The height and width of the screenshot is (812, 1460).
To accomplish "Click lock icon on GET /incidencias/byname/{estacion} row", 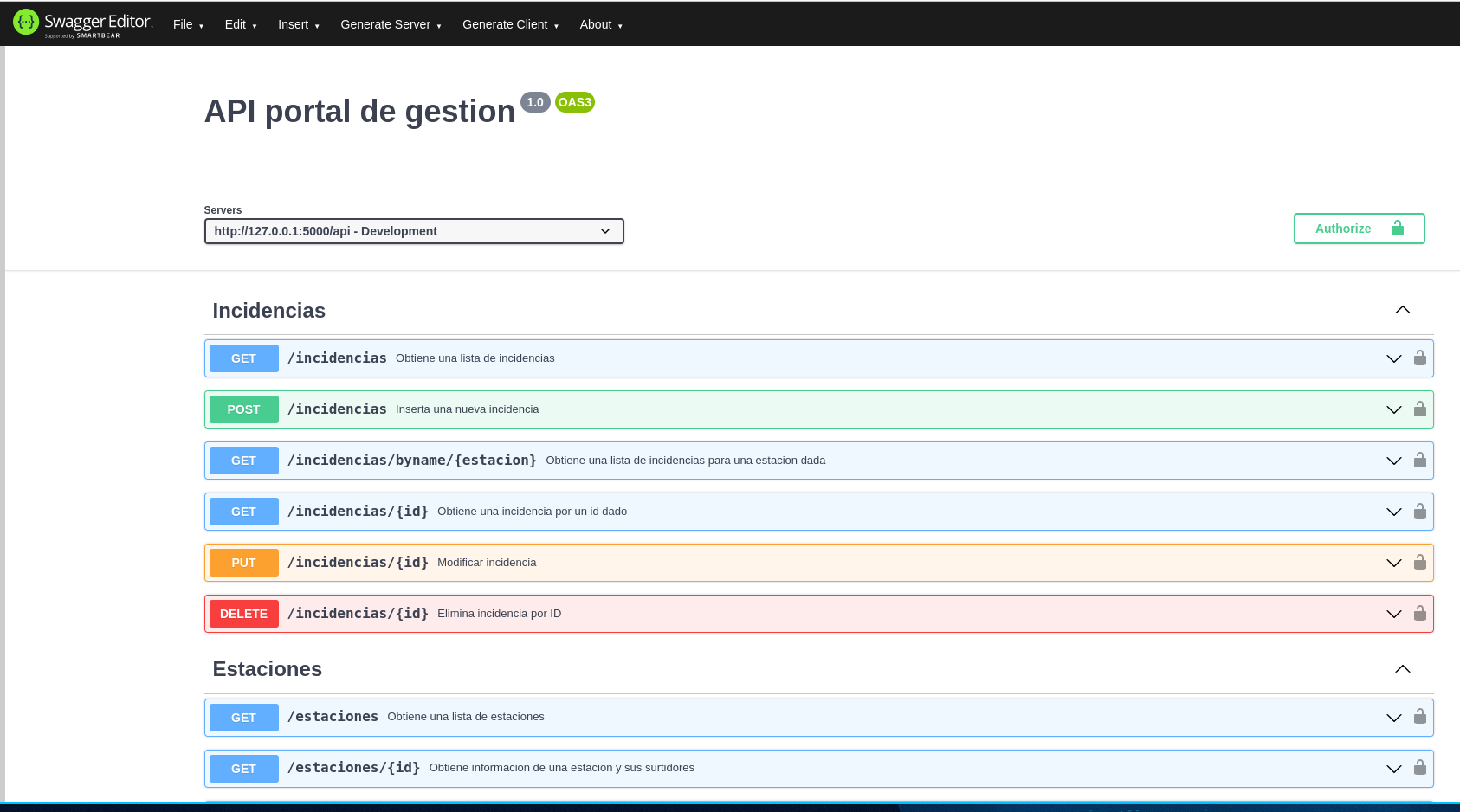I will point(1420,460).
